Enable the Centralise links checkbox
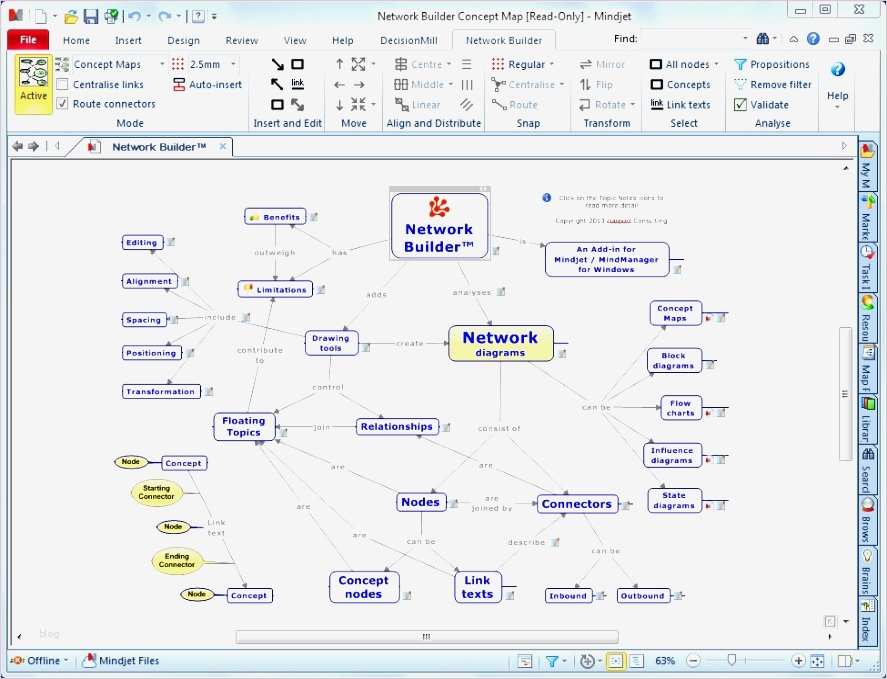The height and width of the screenshot is (679, 887). point(63,84)
